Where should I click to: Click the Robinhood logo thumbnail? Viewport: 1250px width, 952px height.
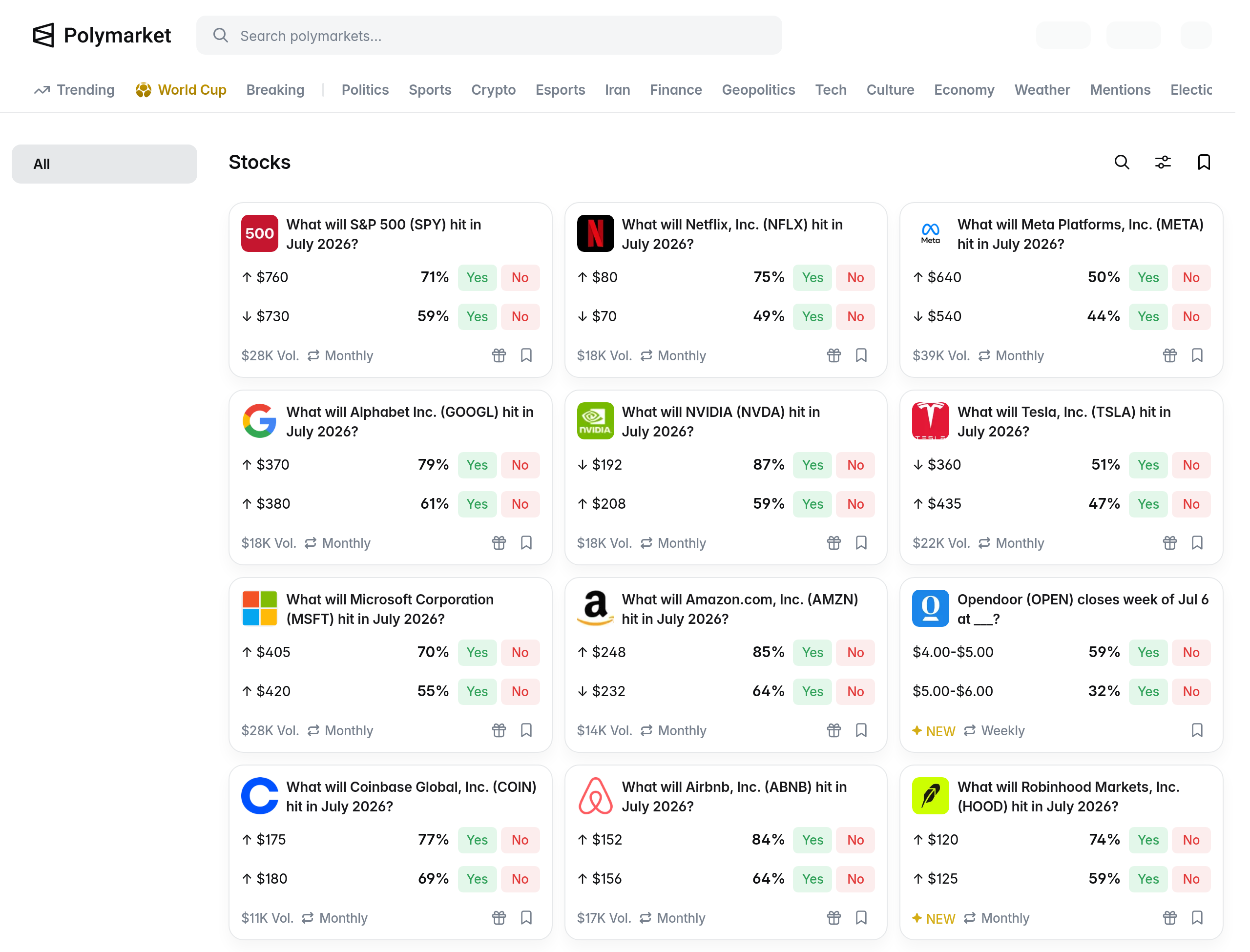[x=930, y=796]
